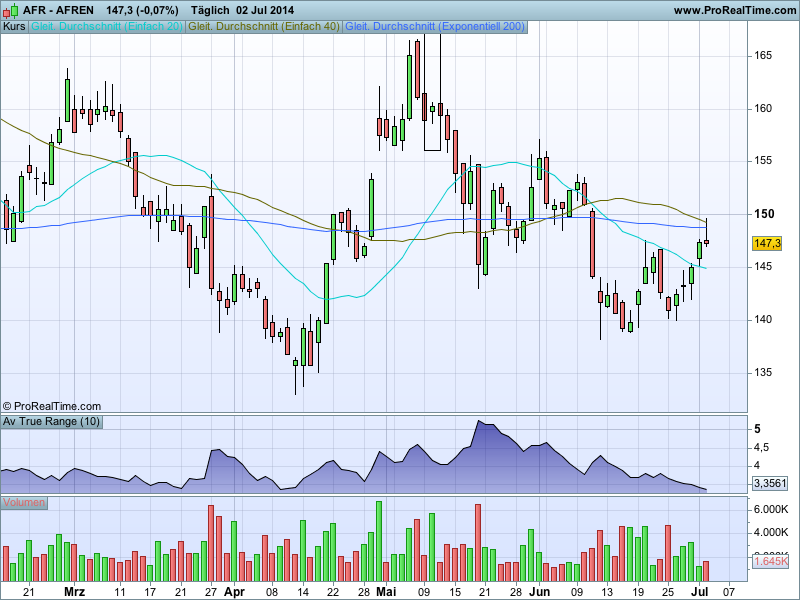The height and width of the screenshot is (600, 800).
Task: Click the 147,3 (-0,07%) quote in header
Action: click(142, 10)
